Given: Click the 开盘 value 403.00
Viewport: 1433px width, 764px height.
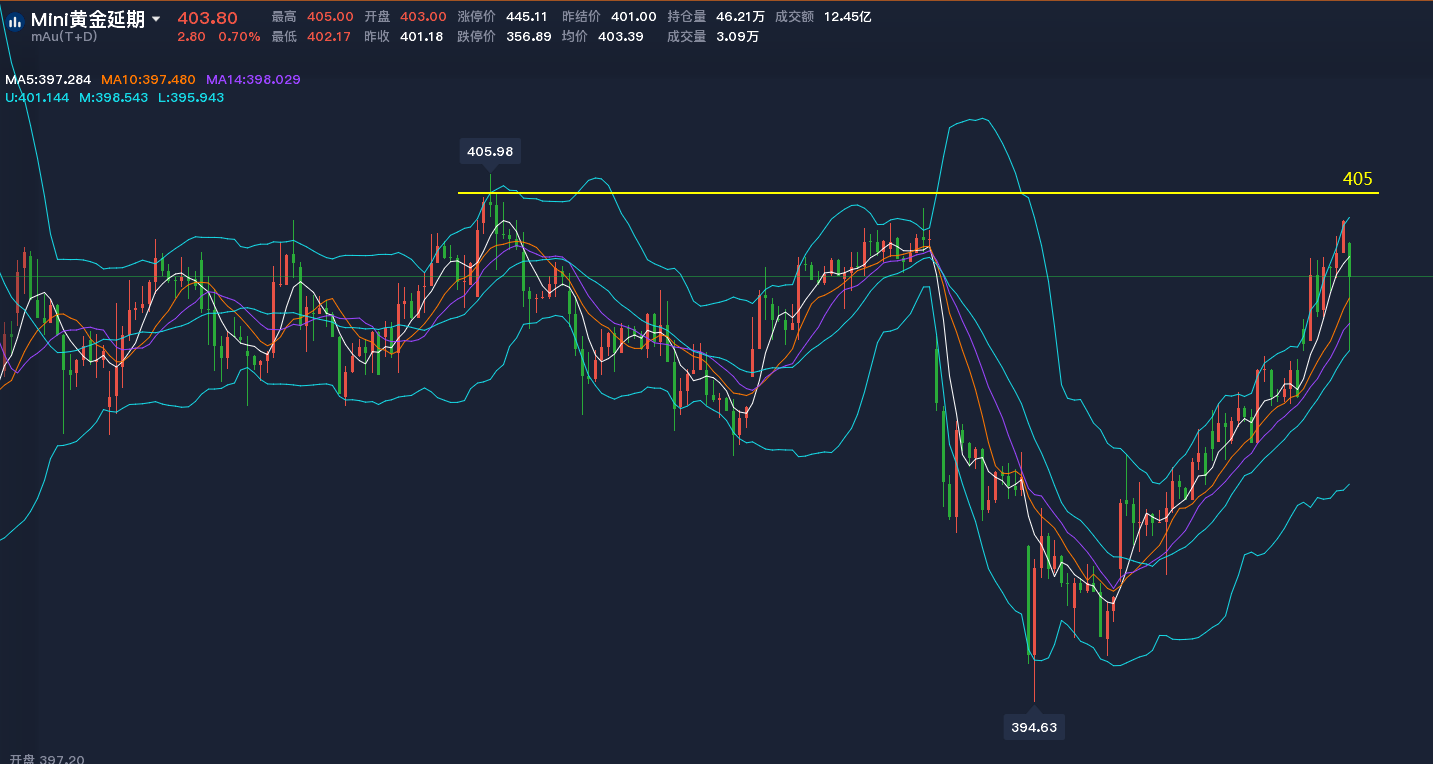Looking at the screenshot, I should click(423, 17).
